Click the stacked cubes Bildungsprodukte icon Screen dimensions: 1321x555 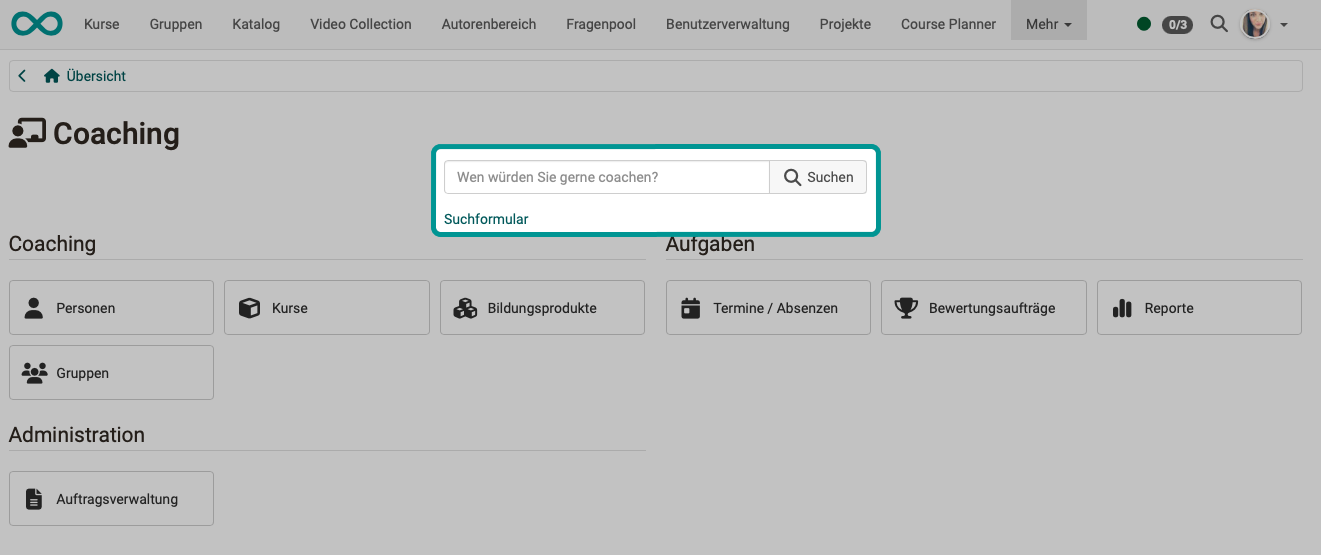(465, 308)
